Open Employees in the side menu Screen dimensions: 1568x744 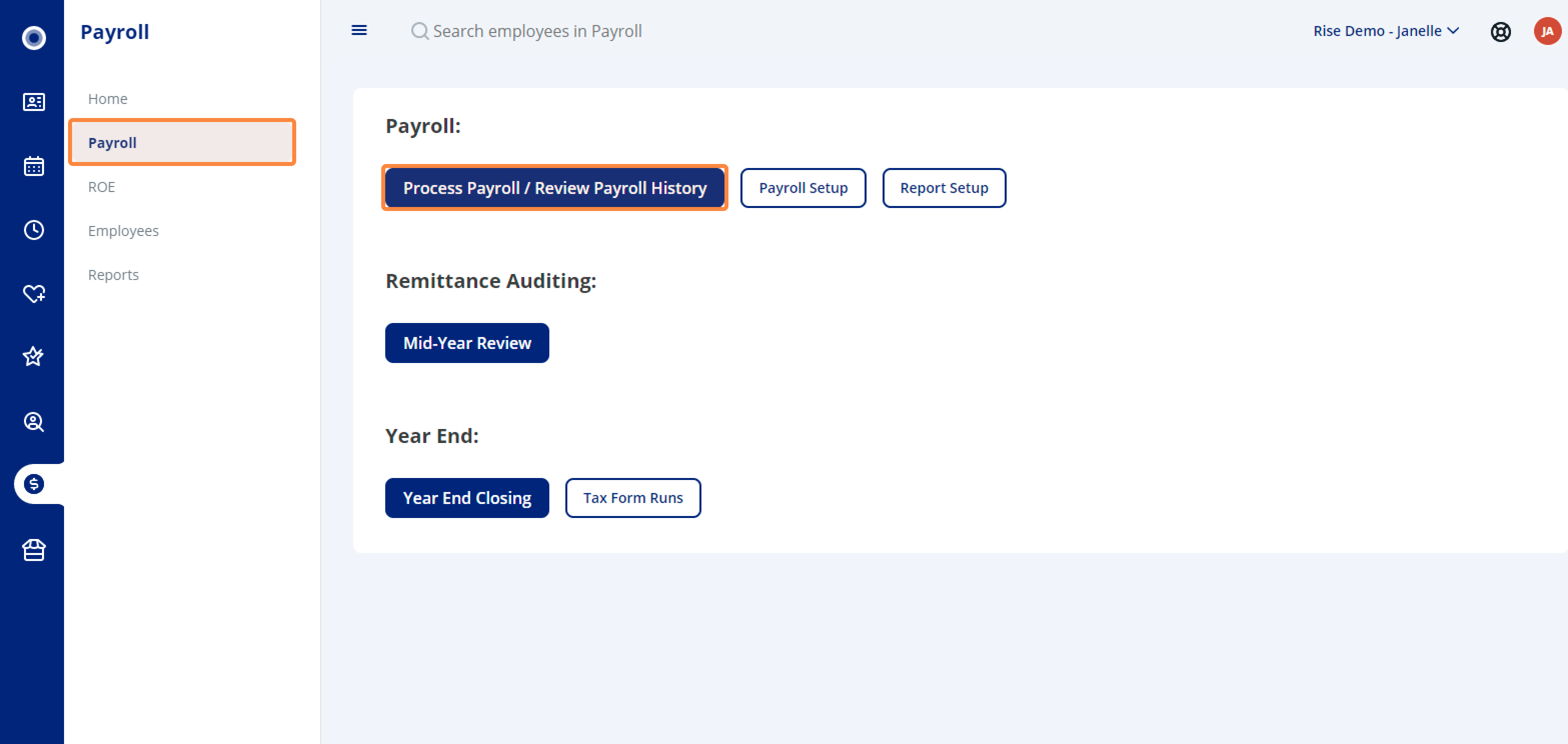[123, 230]
